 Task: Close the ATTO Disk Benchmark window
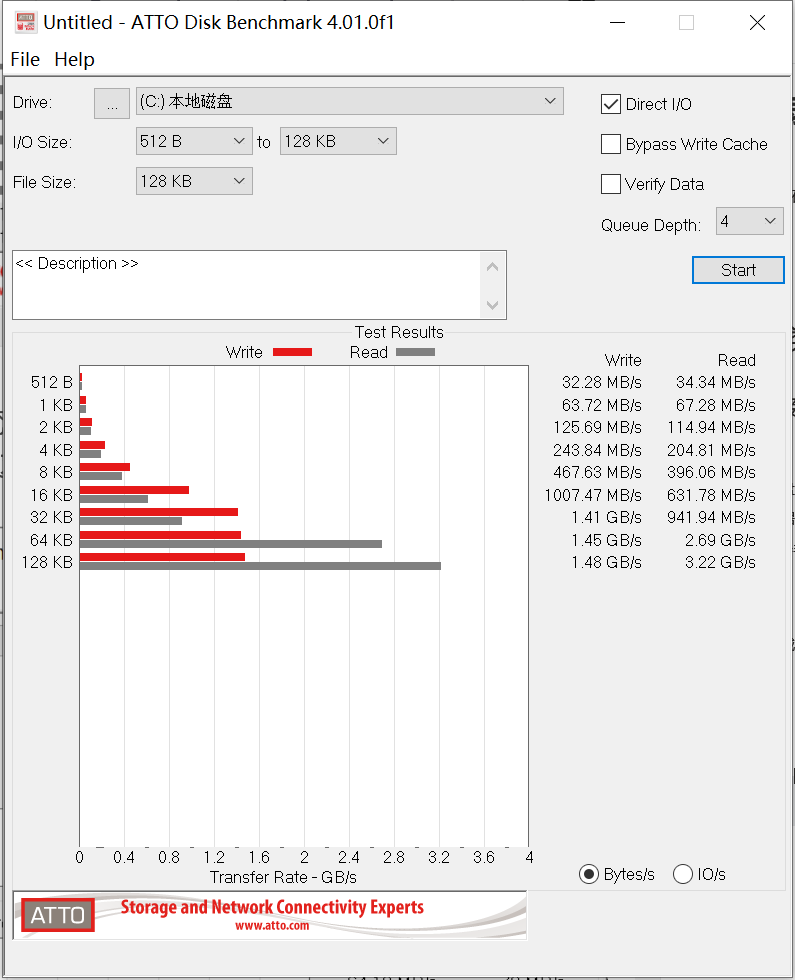pos(758,22)
